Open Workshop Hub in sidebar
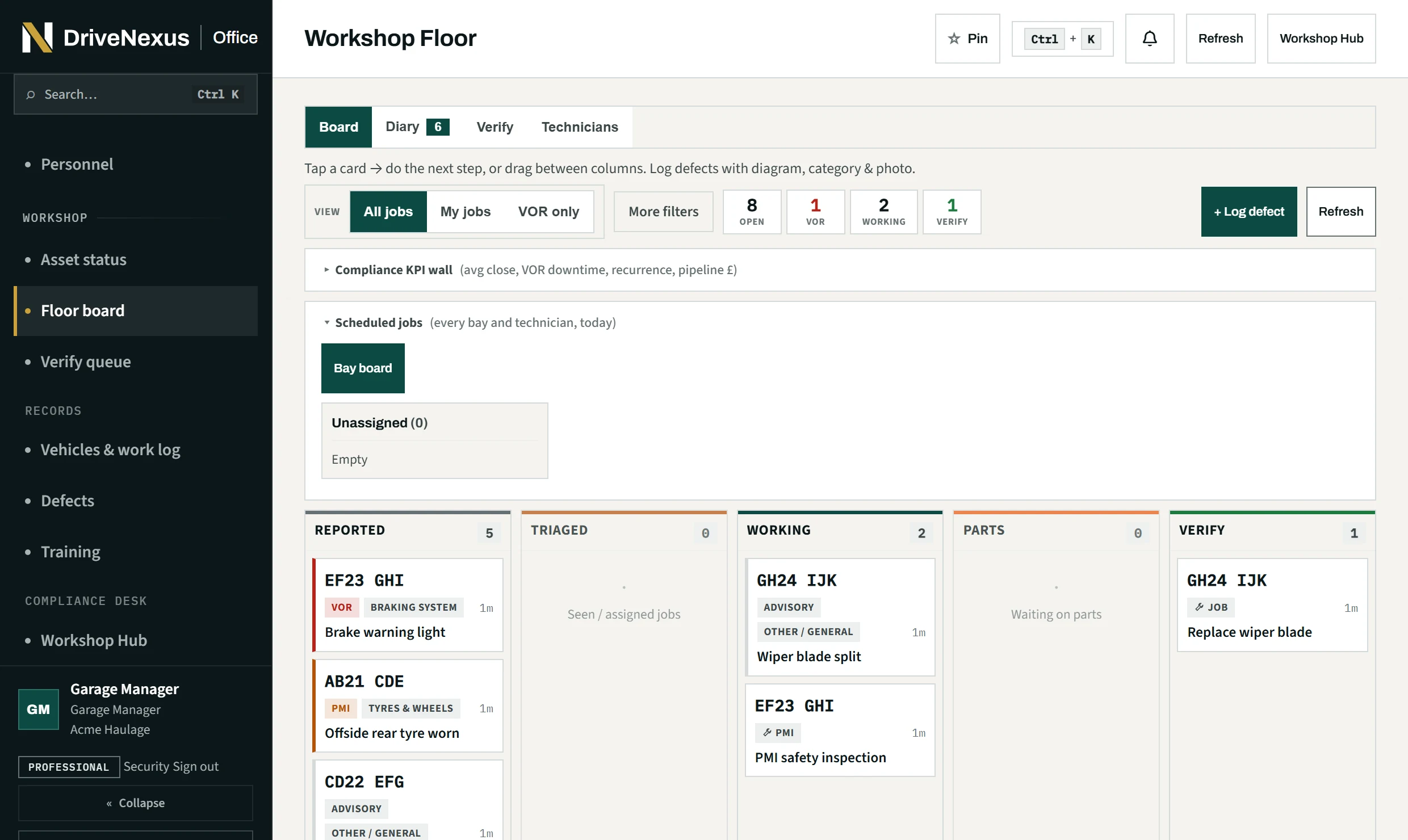 [x=136, y=641]
